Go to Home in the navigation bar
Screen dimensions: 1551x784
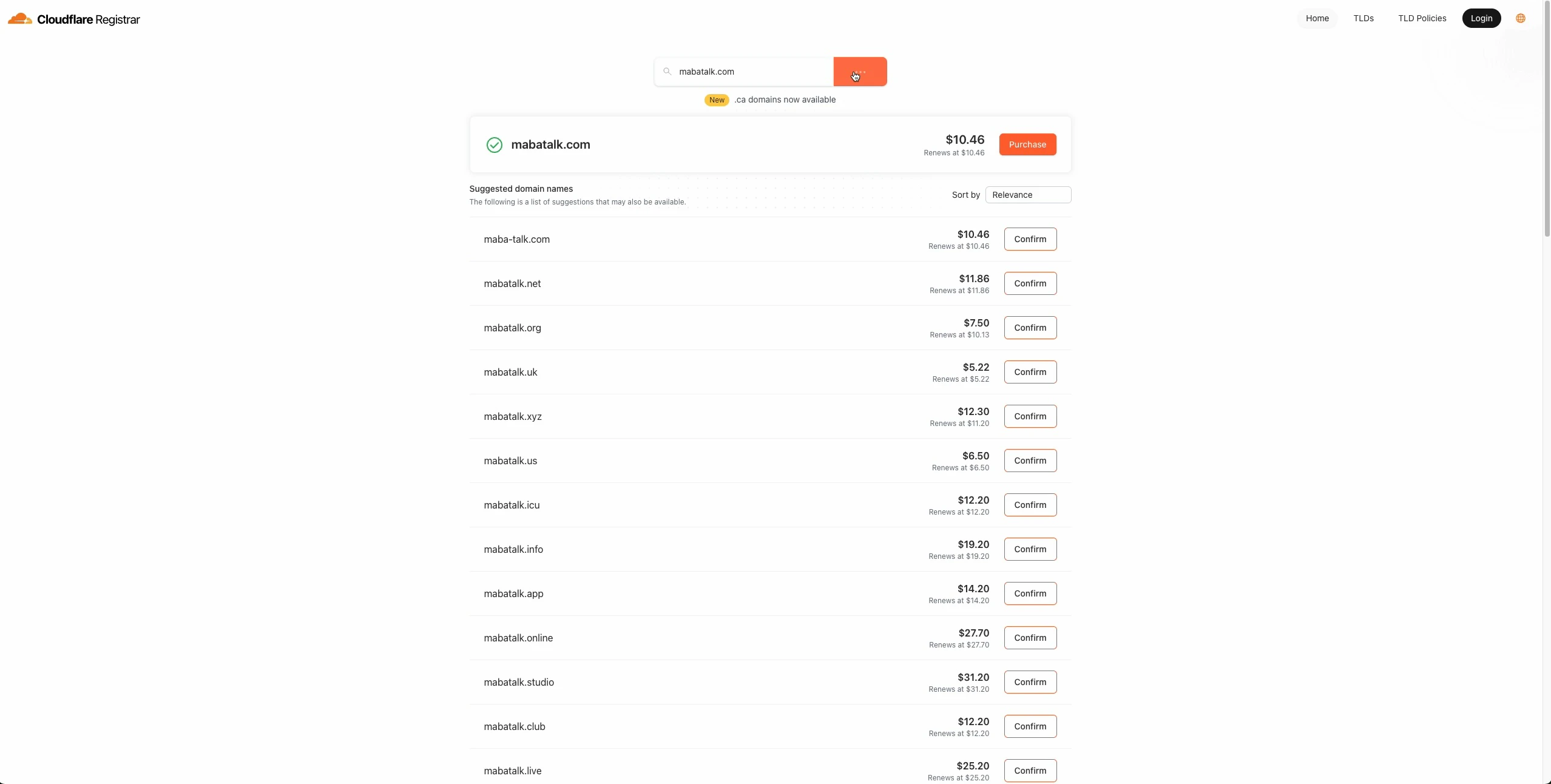[1317, 18]
